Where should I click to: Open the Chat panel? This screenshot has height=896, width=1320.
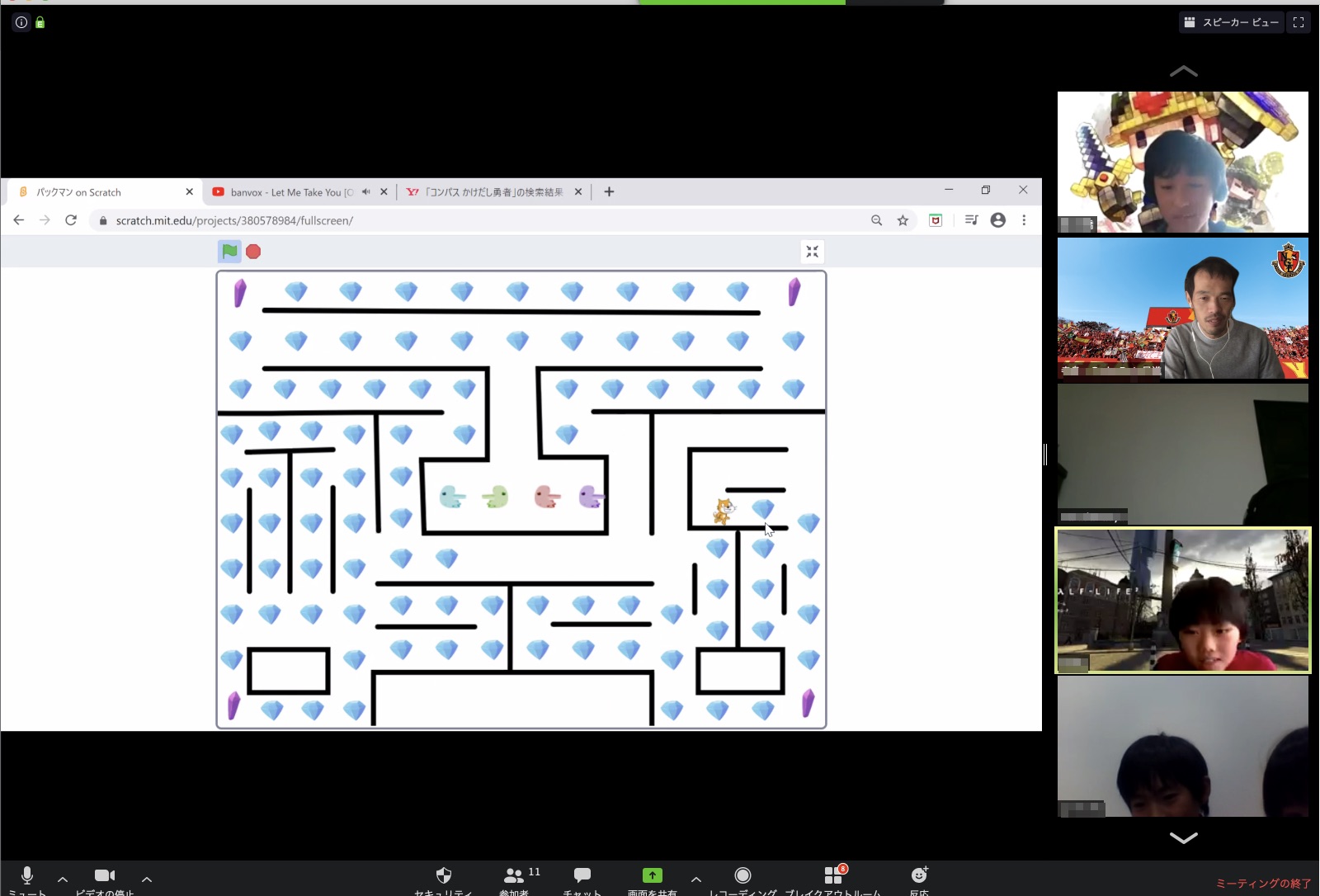pos(582,879)
